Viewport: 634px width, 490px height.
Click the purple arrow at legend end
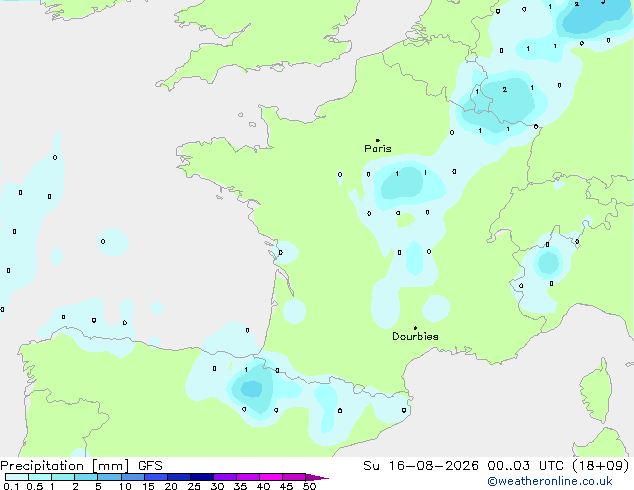click(x=317, y=478)
